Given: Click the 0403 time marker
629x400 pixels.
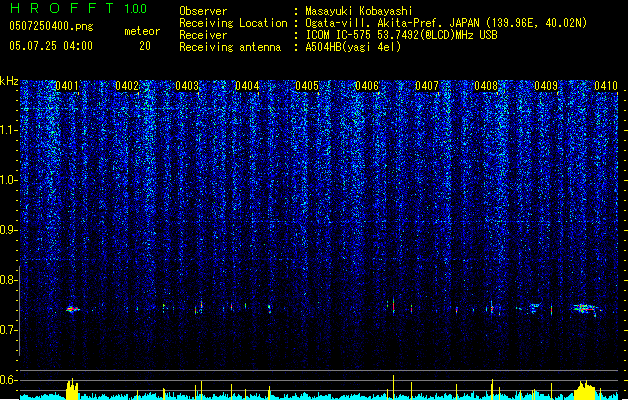Looking at the screenshot, I should [187, 86].
